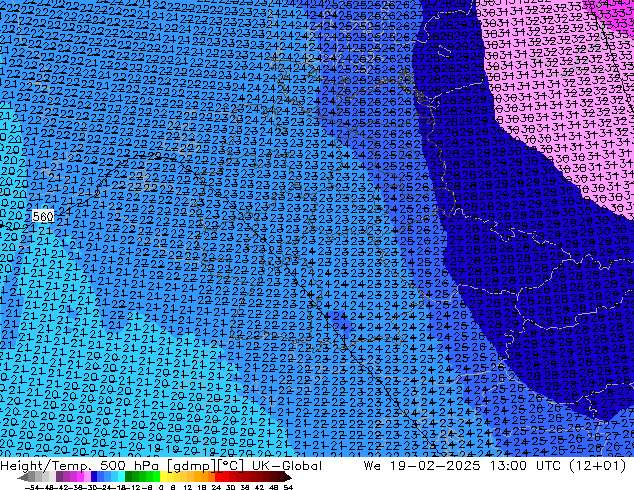Click the grey arrow at the legend's left end

(23, 477)
